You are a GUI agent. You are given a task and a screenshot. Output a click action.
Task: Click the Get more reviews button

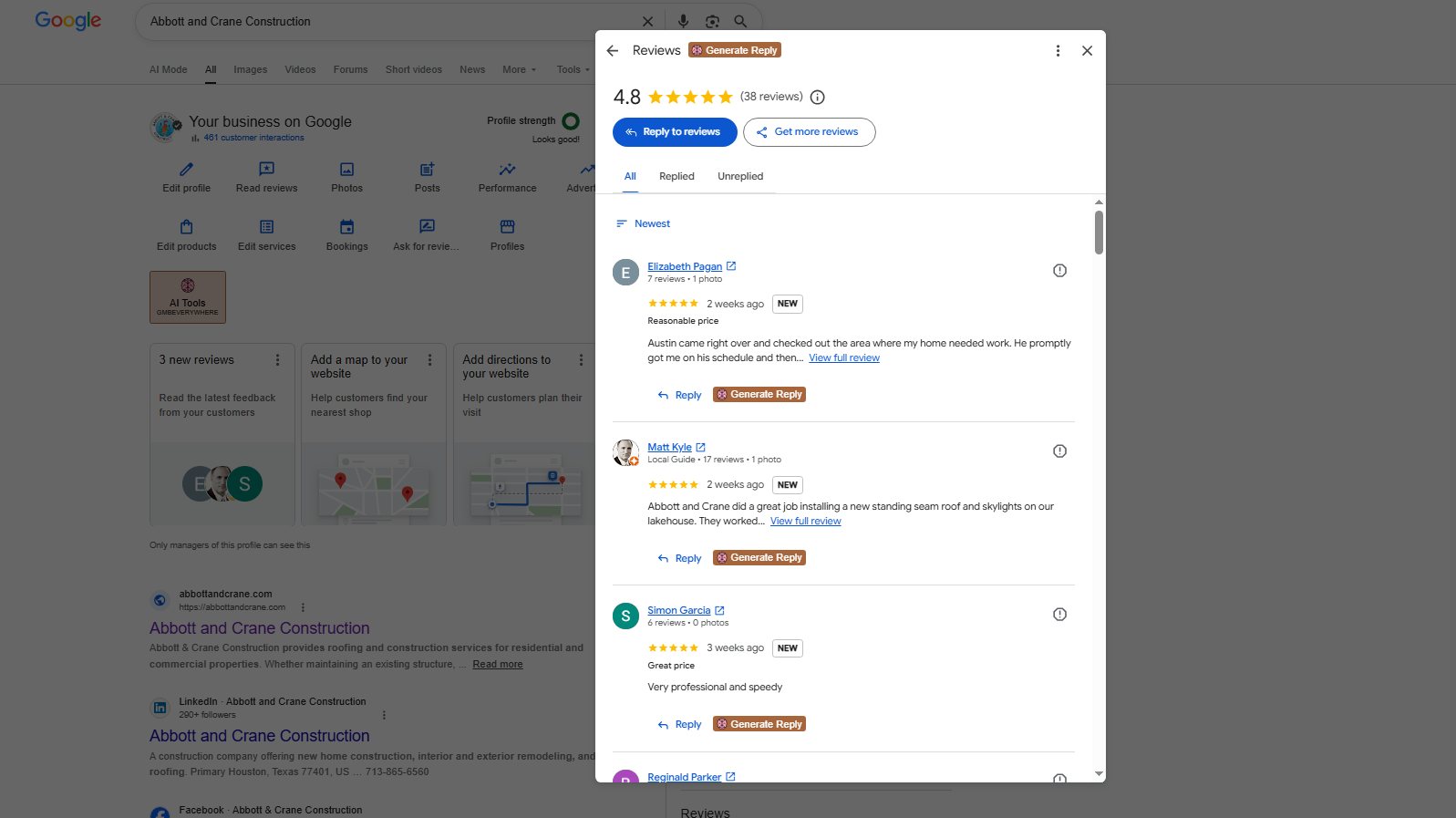tap(810, 132)
